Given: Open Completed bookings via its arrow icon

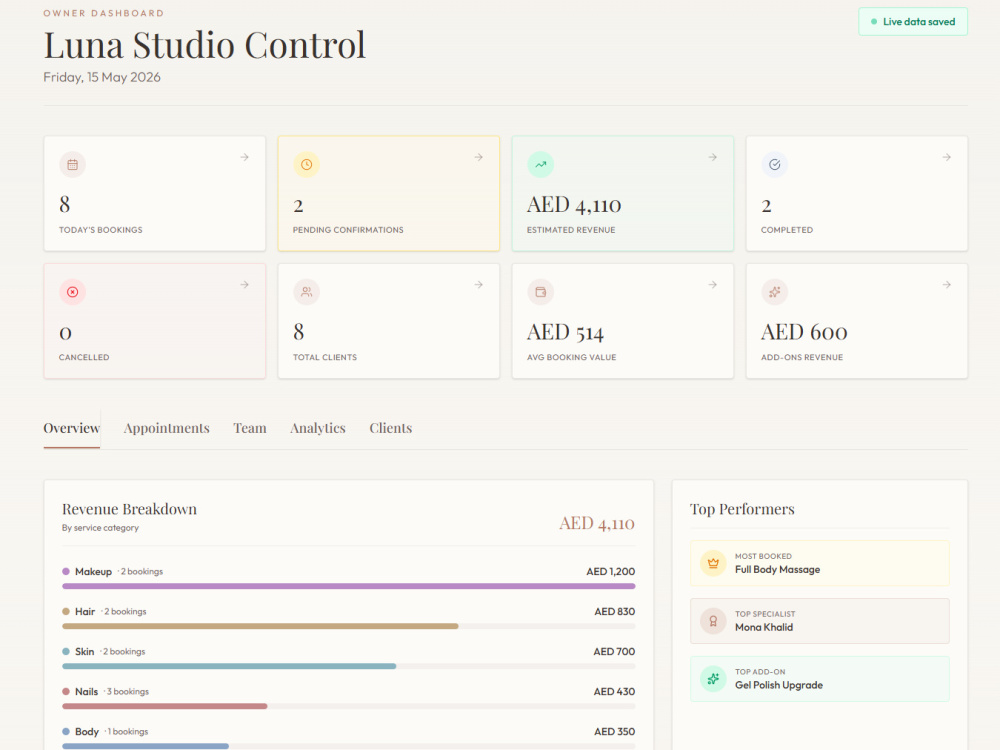Looking at the screenshot, I should click(946, 157).
